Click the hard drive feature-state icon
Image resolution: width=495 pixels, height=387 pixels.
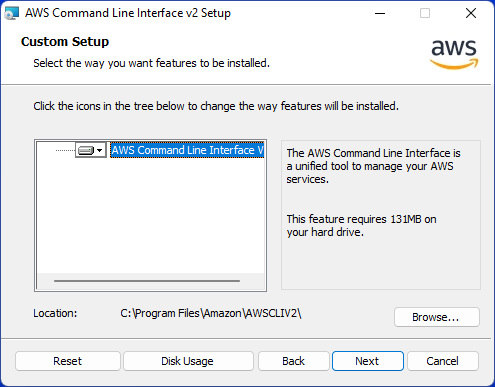pos(86,151)
